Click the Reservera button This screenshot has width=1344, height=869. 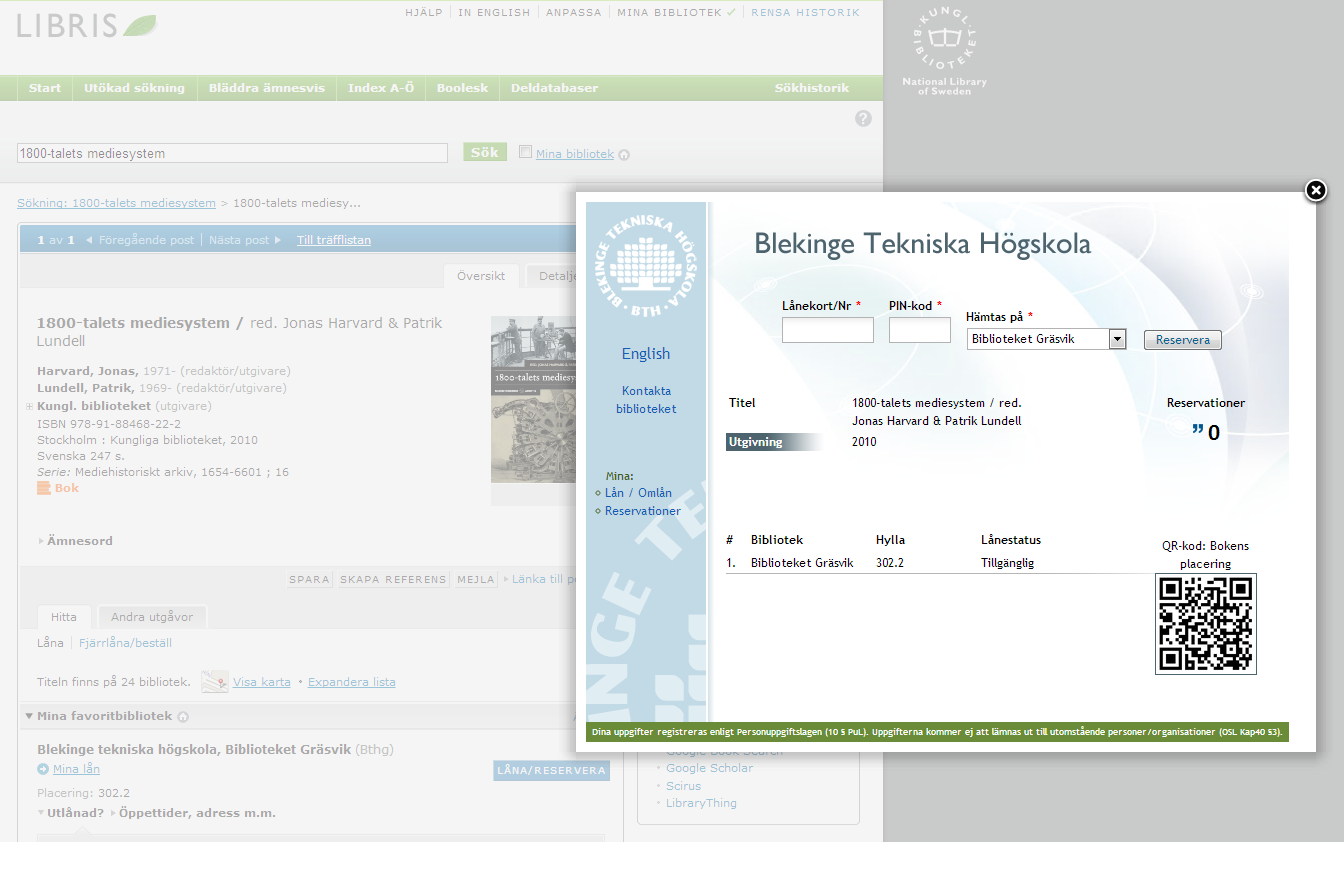click(1182, 340)
